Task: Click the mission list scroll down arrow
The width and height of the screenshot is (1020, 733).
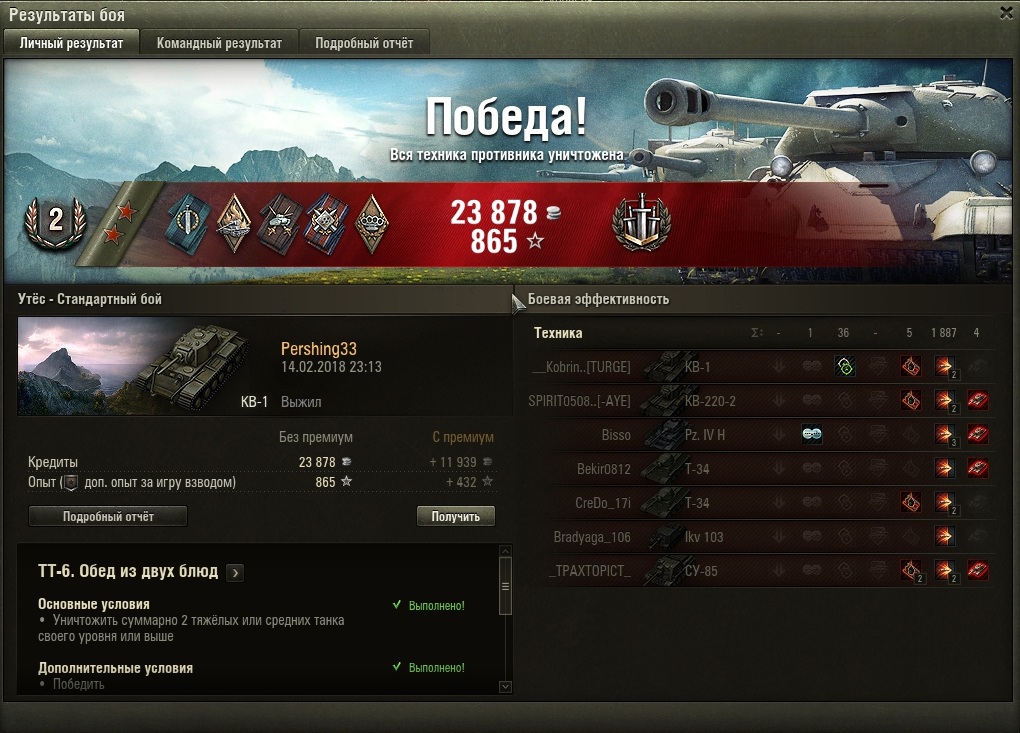Action: (505, 687)
